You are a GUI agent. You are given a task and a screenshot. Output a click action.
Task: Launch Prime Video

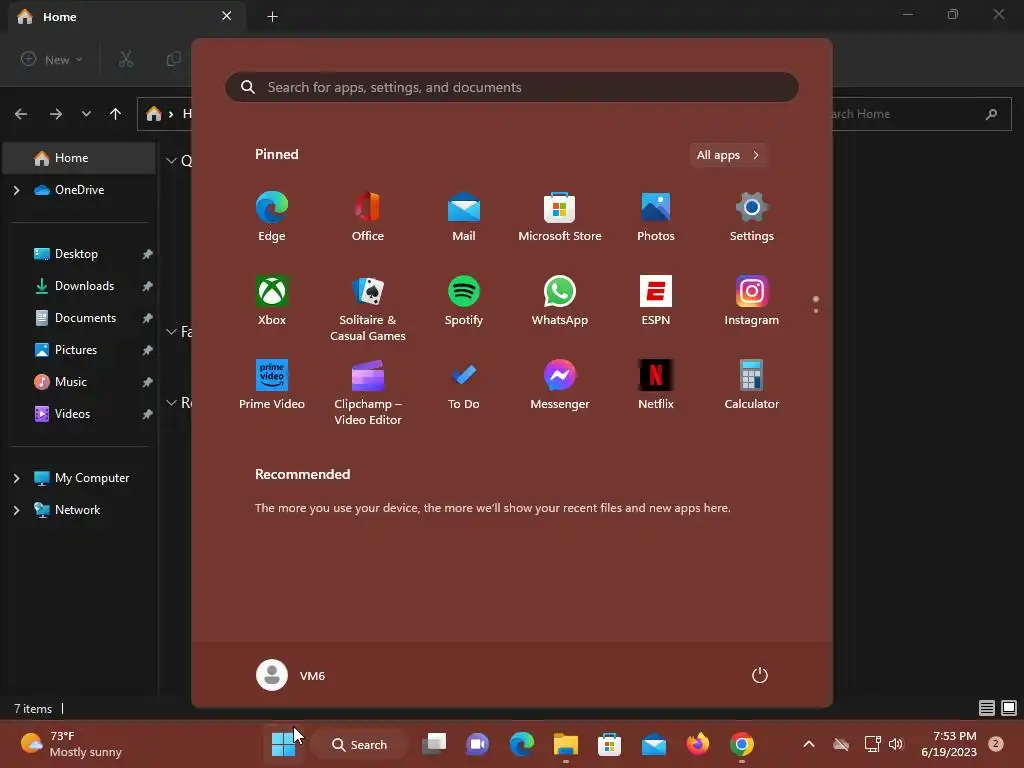pos(272,385)
